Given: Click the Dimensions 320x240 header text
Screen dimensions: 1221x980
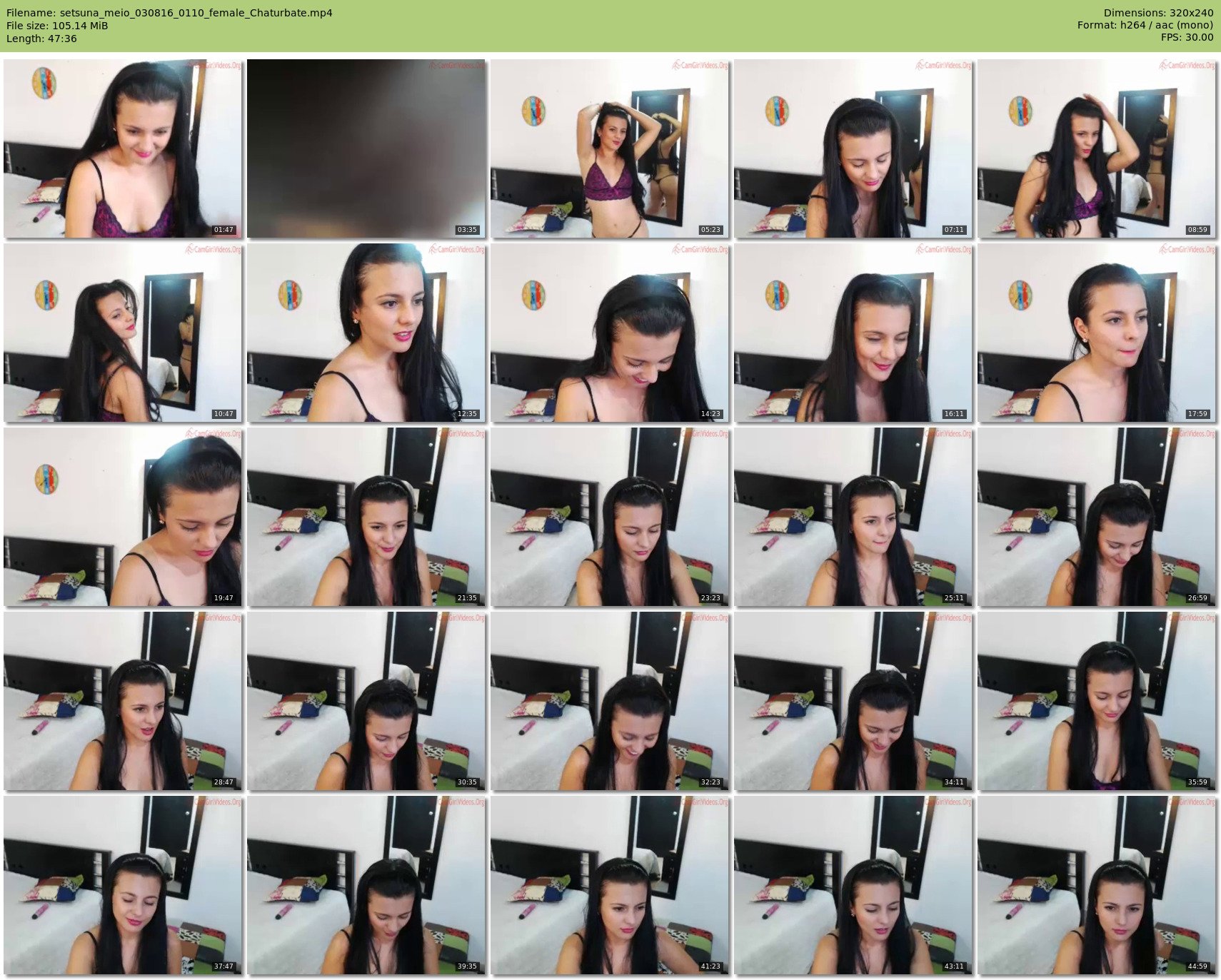Looking at the screenshot, I should [x=1157, y=13].
